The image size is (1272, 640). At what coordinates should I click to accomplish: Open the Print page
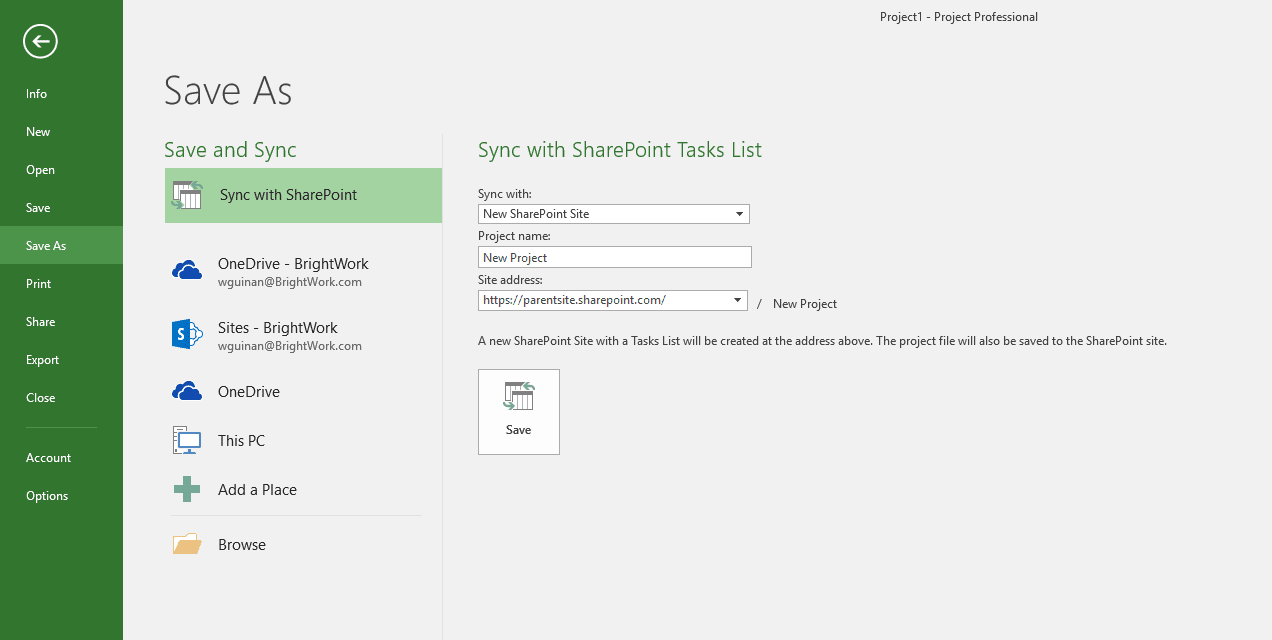pos(61,284)
